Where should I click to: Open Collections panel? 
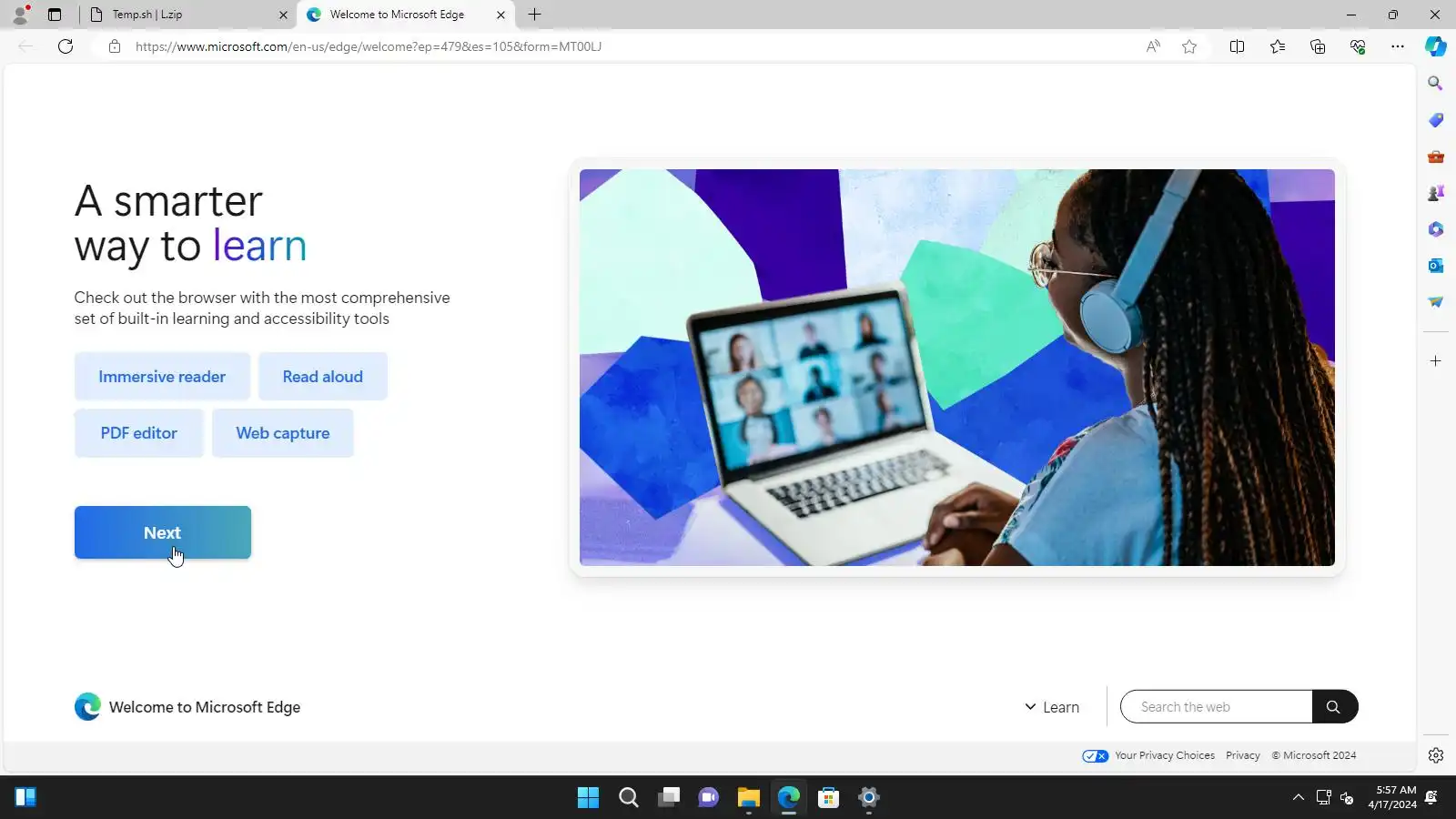click(1318, 46)
